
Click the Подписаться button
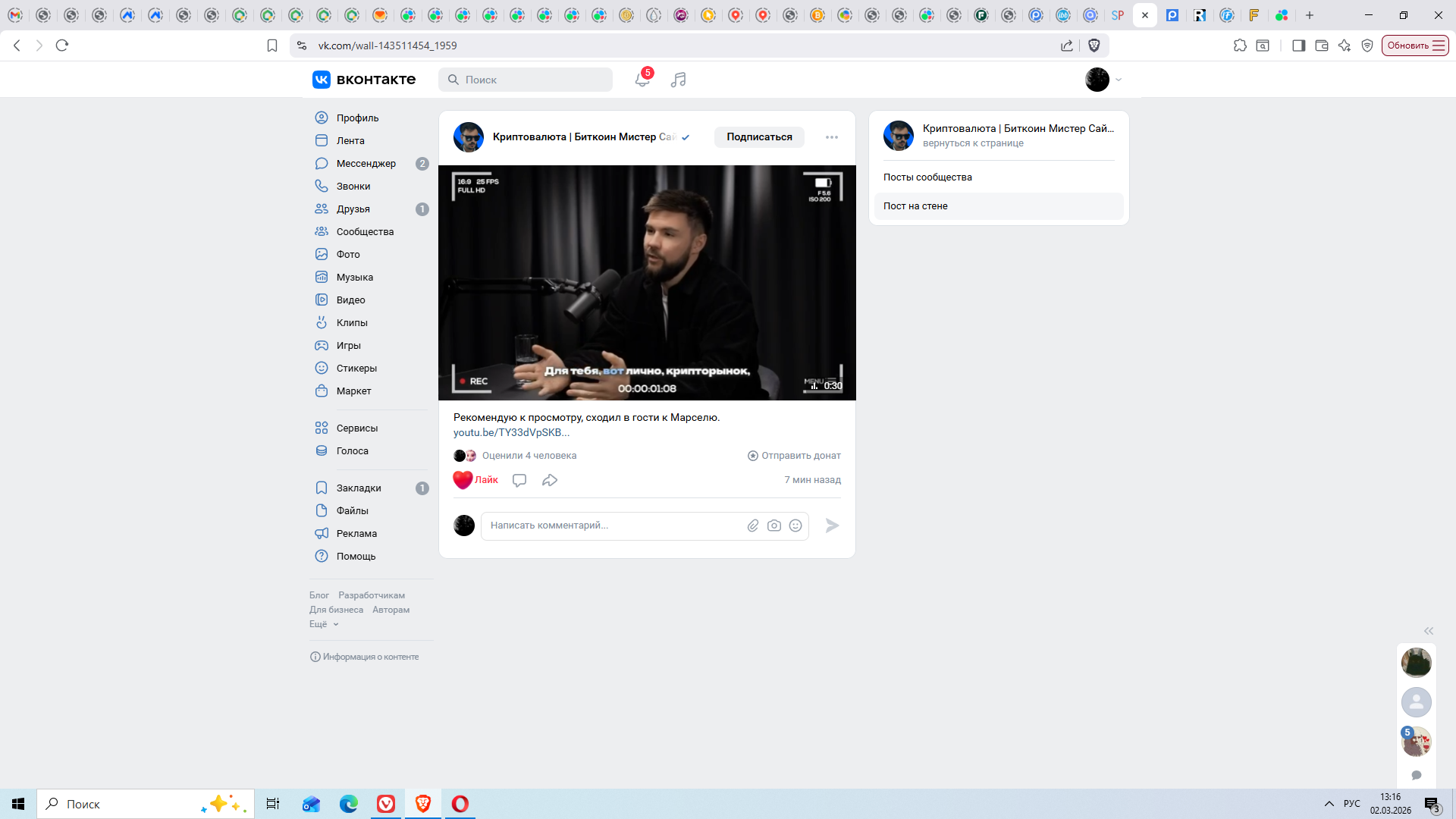[759, 137]
